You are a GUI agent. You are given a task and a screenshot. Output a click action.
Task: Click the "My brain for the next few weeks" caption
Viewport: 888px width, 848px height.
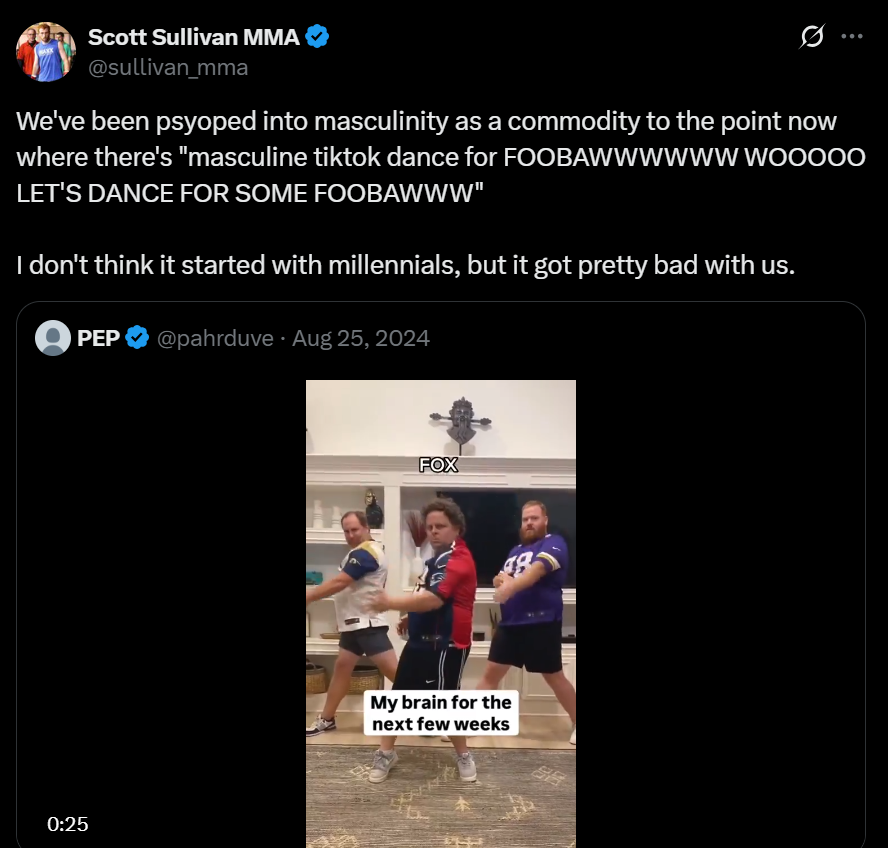coord(441,713)
